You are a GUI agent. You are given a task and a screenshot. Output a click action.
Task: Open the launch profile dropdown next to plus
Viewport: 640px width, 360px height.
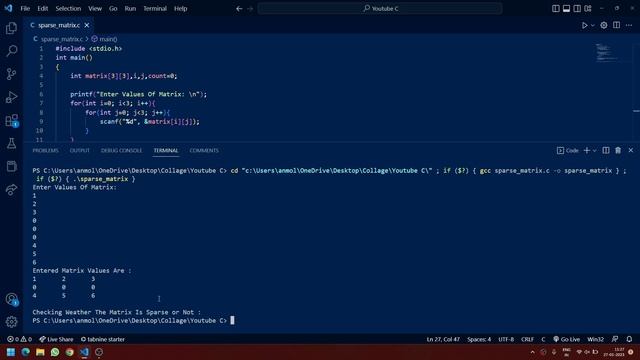point(594,151)
